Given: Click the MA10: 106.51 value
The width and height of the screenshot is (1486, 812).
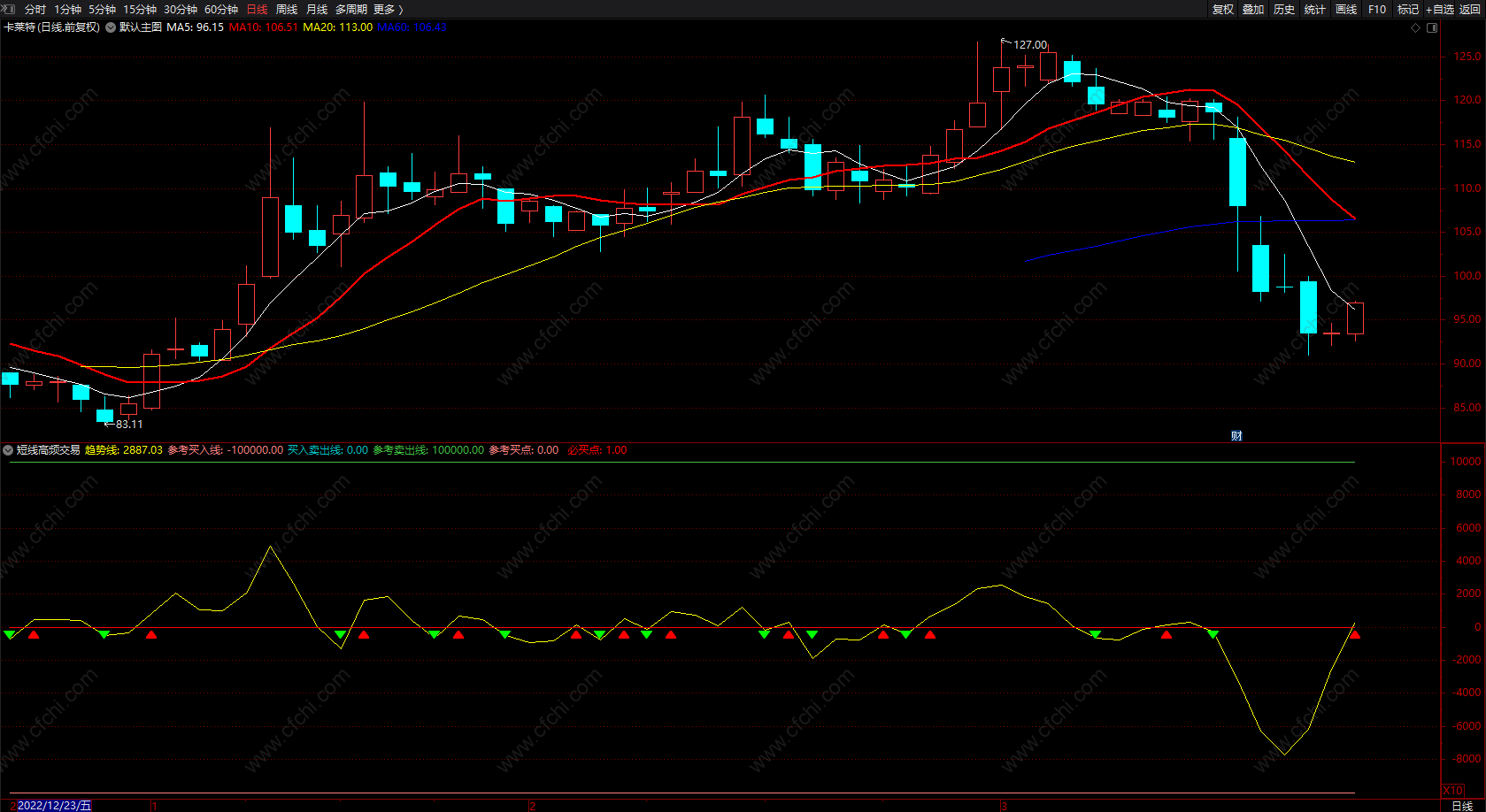Looking at the screenshot, I should click(x=264, y=27).
